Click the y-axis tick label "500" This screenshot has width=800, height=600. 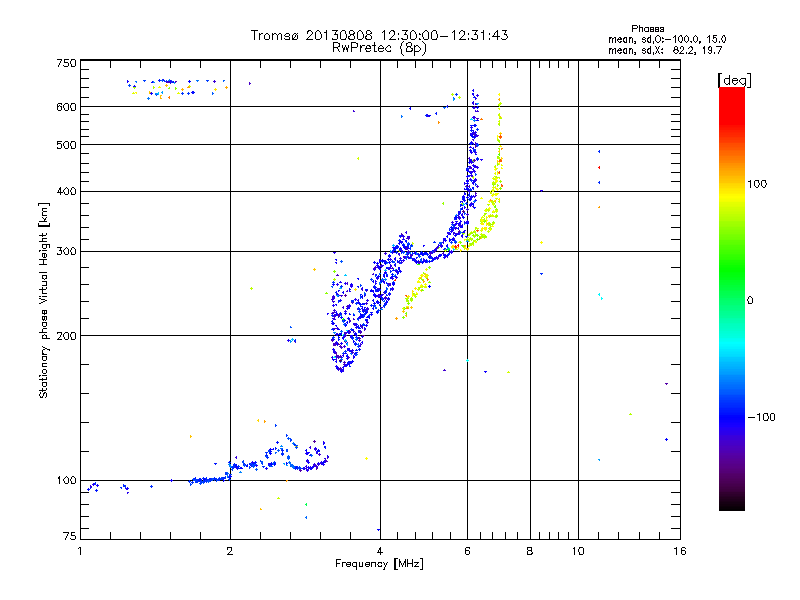click(66, 145)
